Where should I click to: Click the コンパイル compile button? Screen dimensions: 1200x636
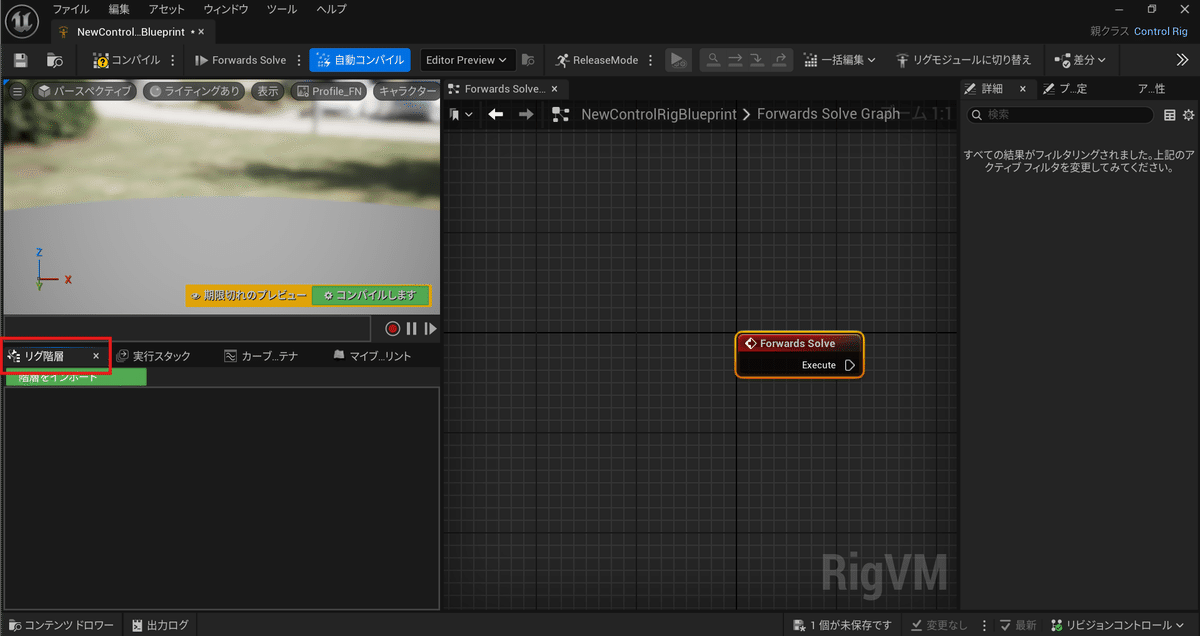[126, 60]
